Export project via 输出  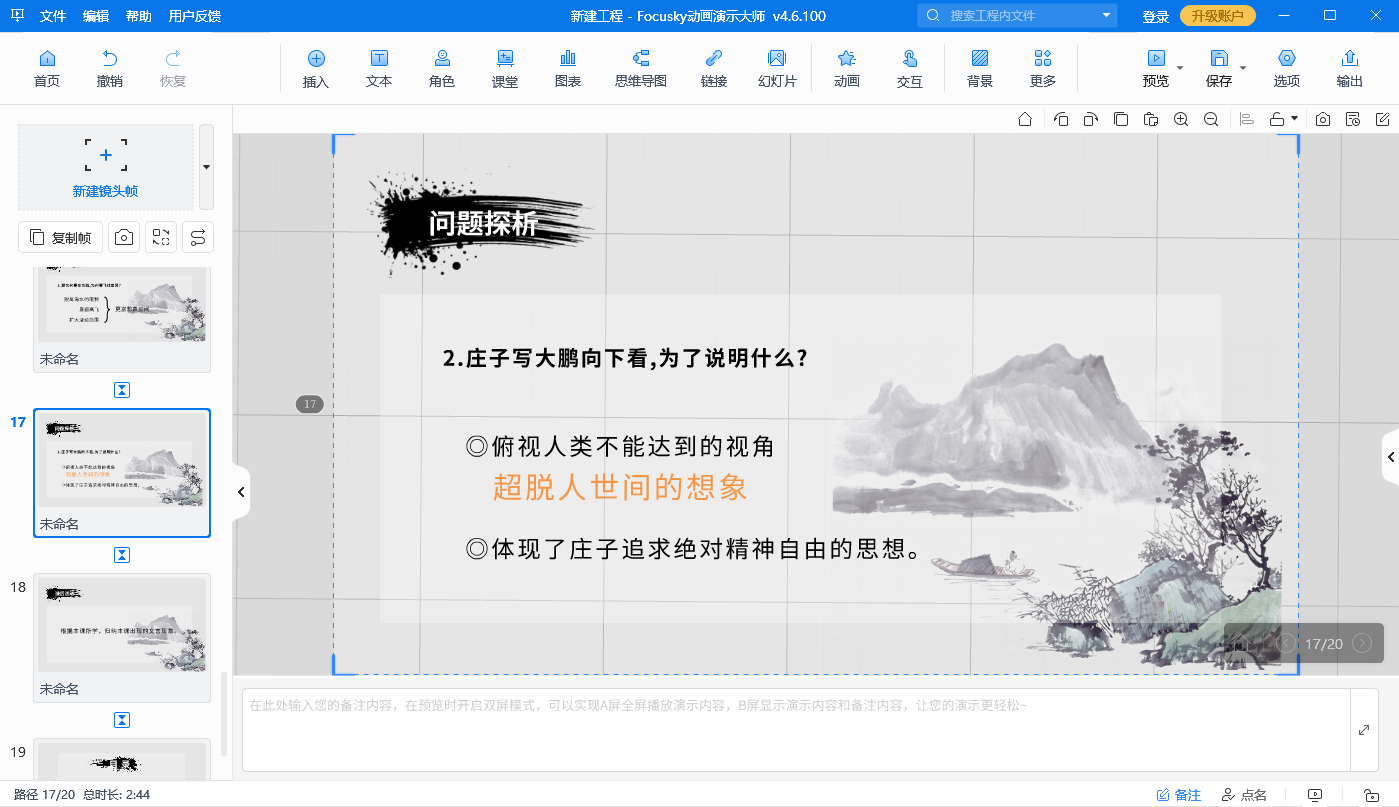click(x=1350, y=69)
